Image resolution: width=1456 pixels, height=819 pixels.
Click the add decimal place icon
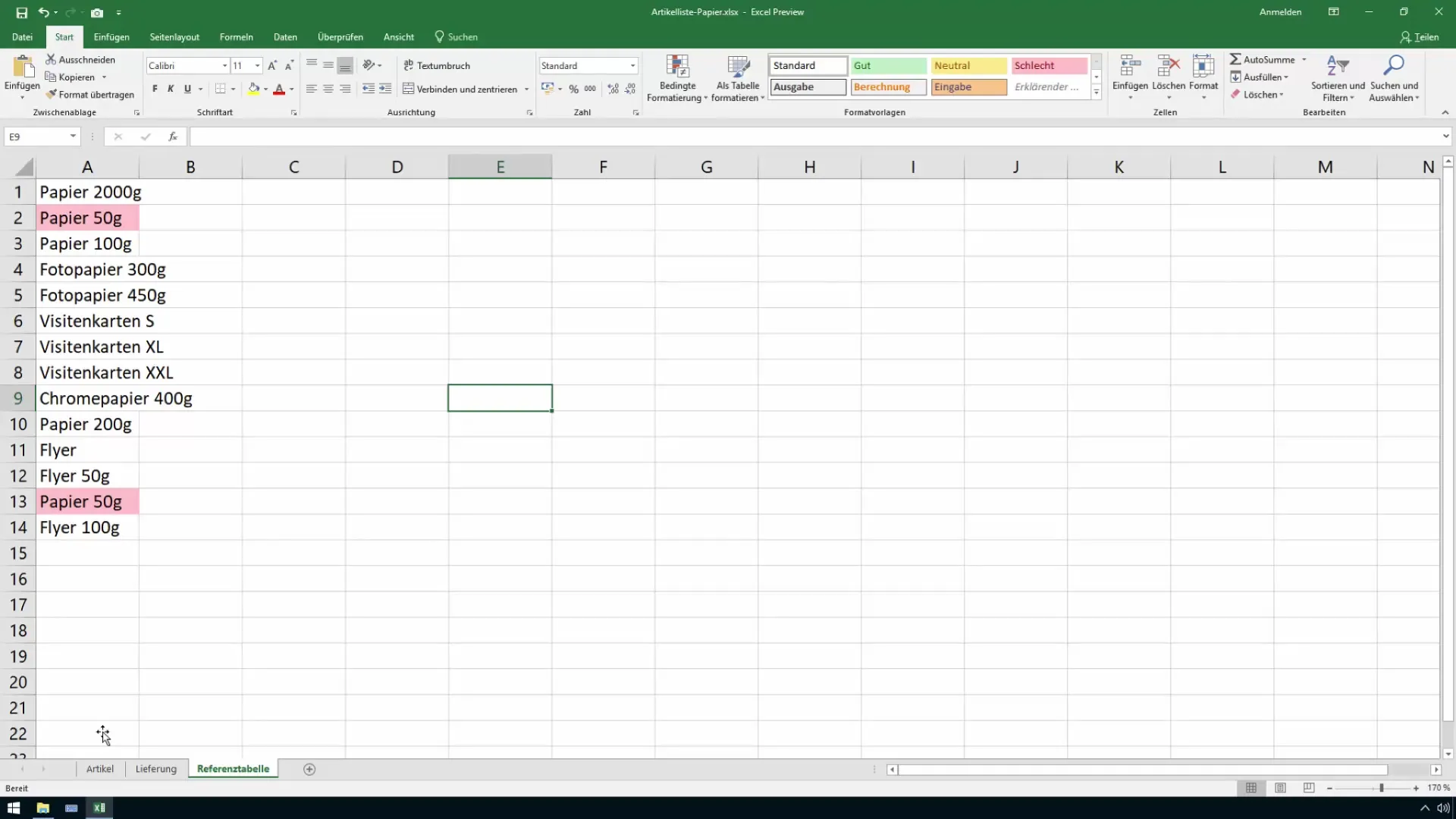click(x=613, y=89)
